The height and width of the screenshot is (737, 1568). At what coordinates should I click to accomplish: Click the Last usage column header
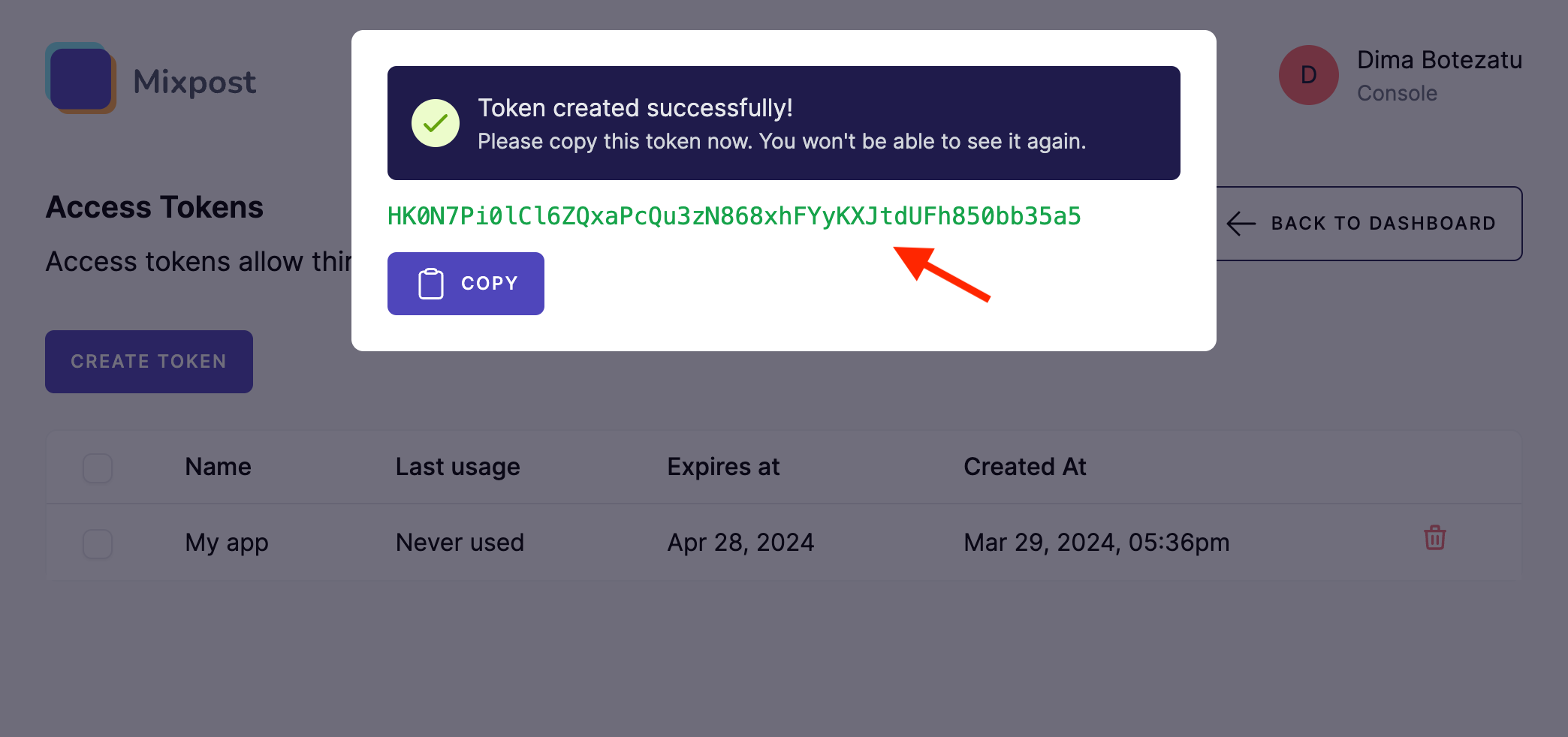458,467
